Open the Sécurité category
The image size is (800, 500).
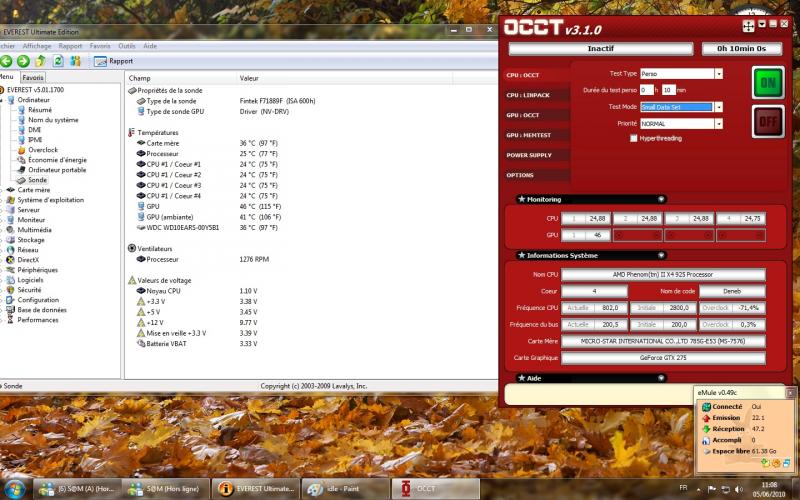tap(29, 290)
